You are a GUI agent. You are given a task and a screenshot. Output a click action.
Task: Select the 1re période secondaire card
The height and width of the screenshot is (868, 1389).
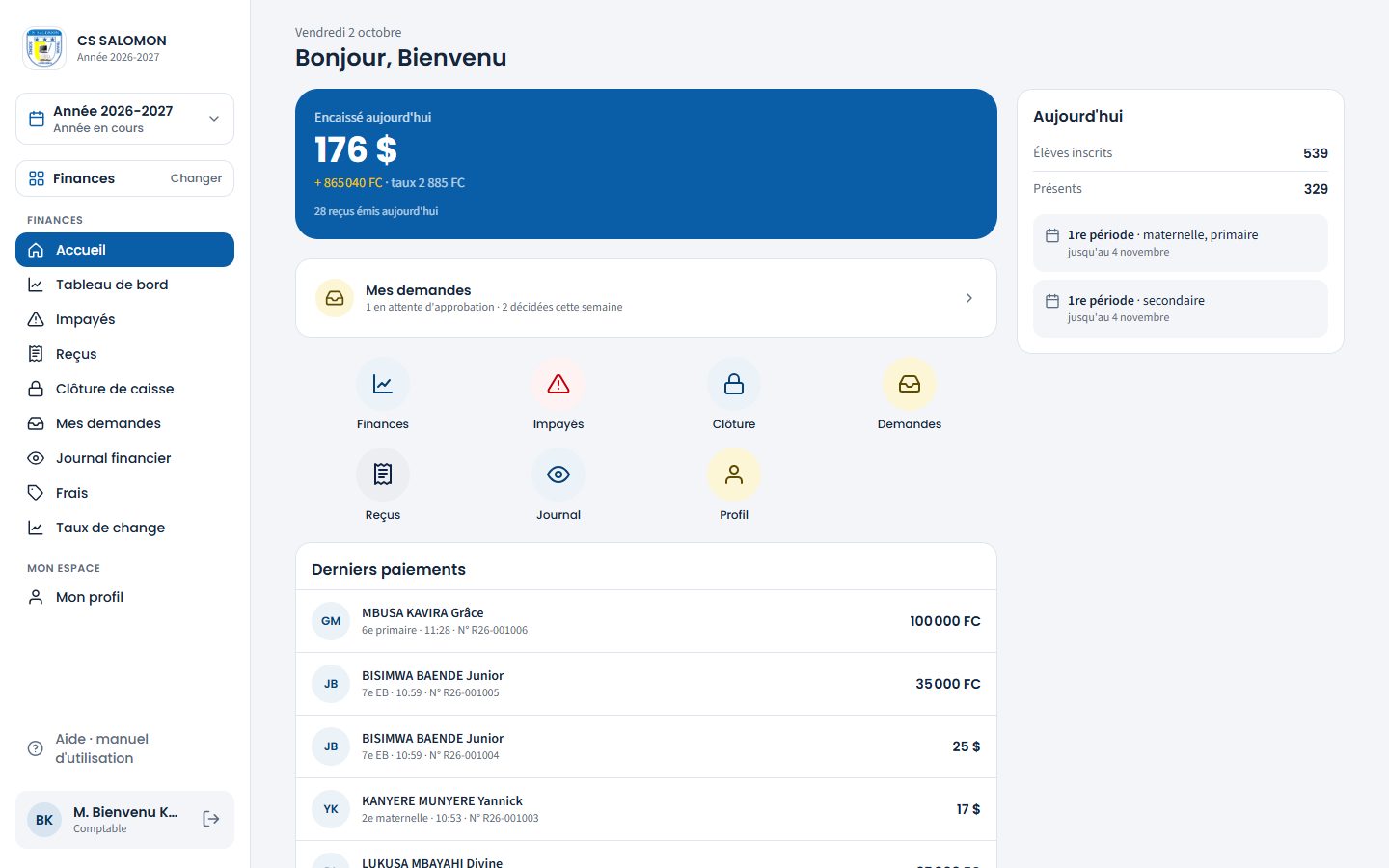[1181, 309]
